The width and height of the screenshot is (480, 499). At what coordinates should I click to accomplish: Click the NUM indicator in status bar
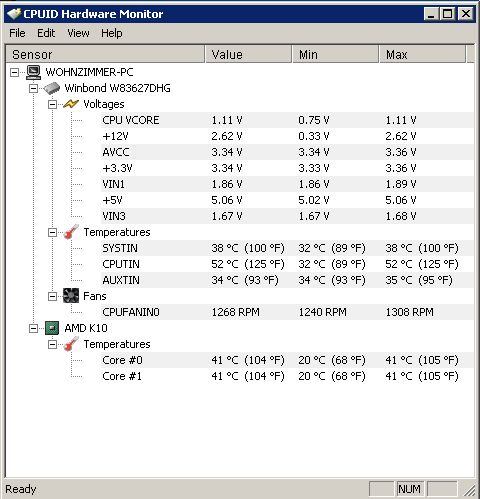click(410, 489)
